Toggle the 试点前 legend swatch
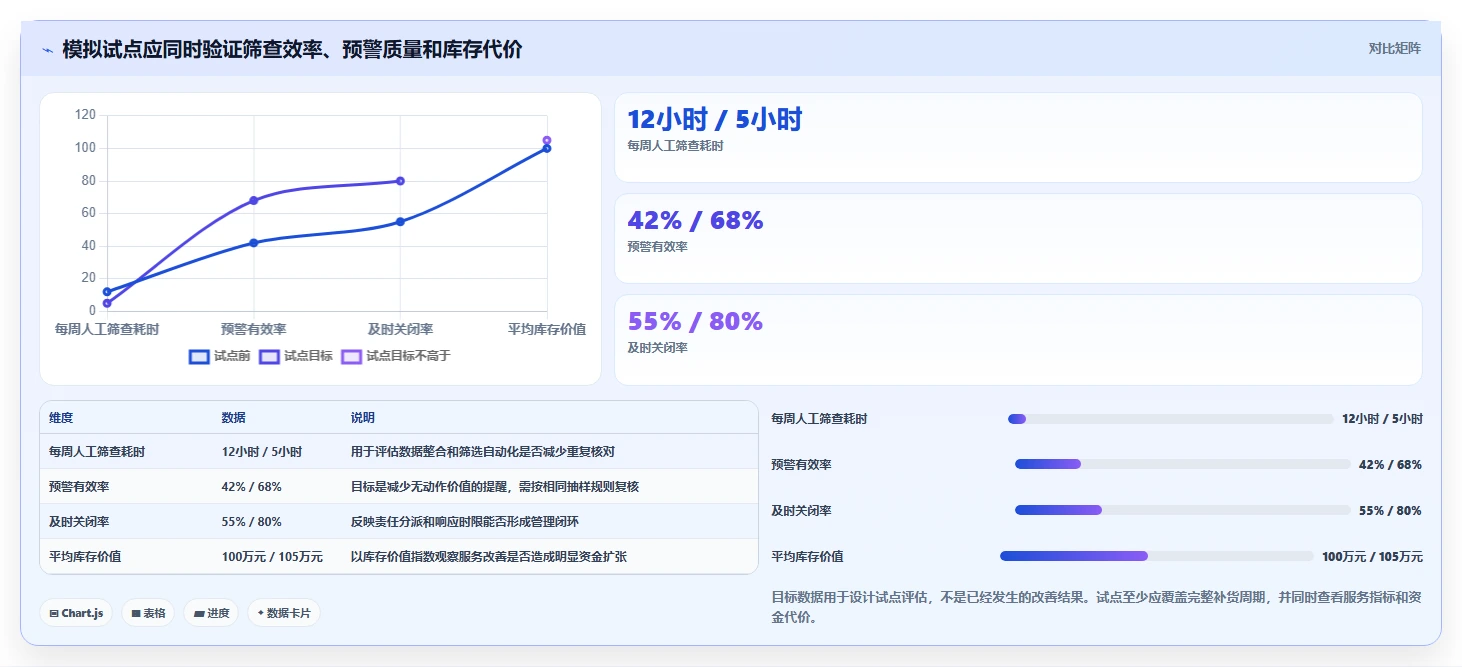The width and height of the screenshot is (1462, 667). 199,356
